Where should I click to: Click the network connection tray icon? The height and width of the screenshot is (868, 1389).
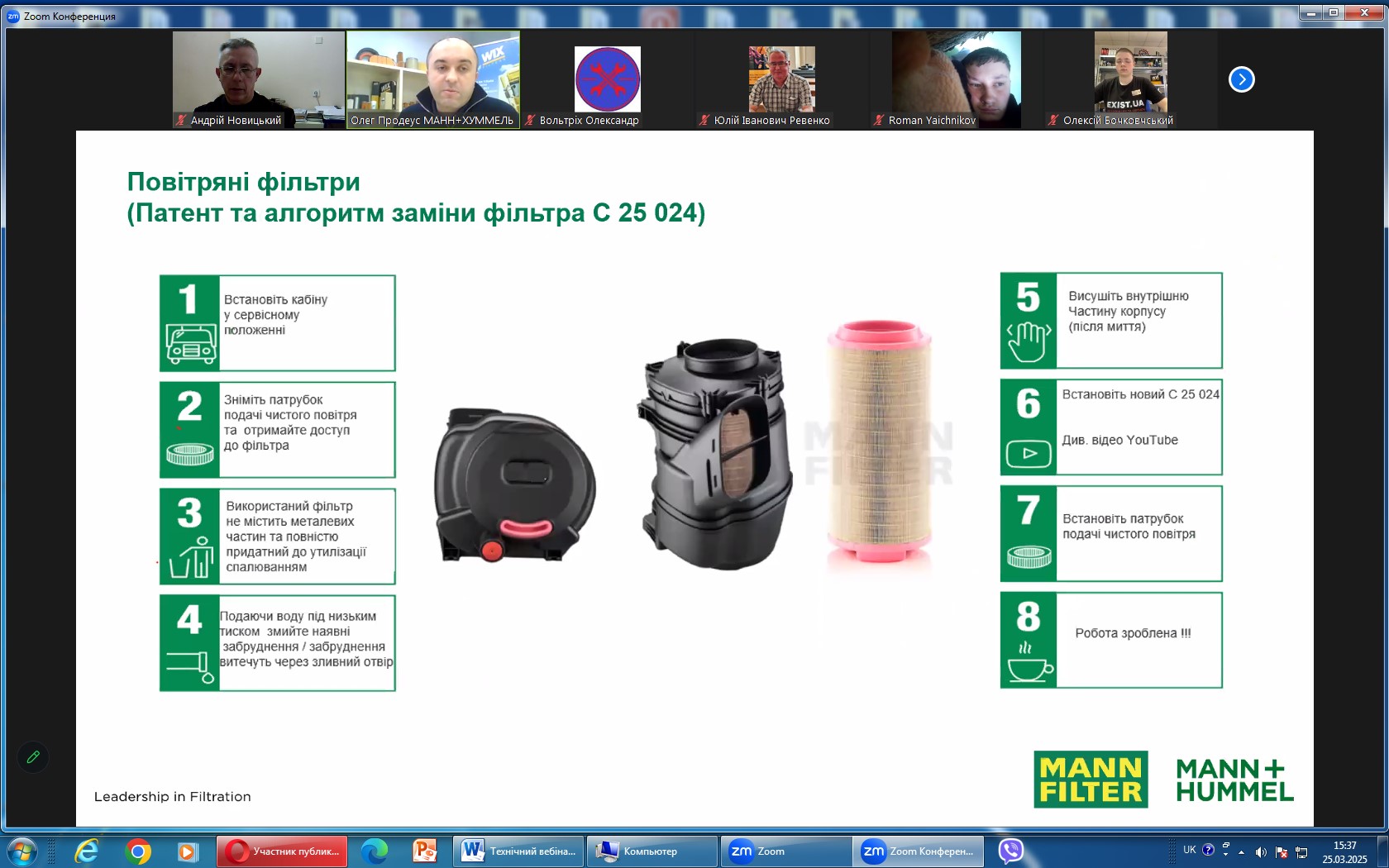(x=1301, y=851)
